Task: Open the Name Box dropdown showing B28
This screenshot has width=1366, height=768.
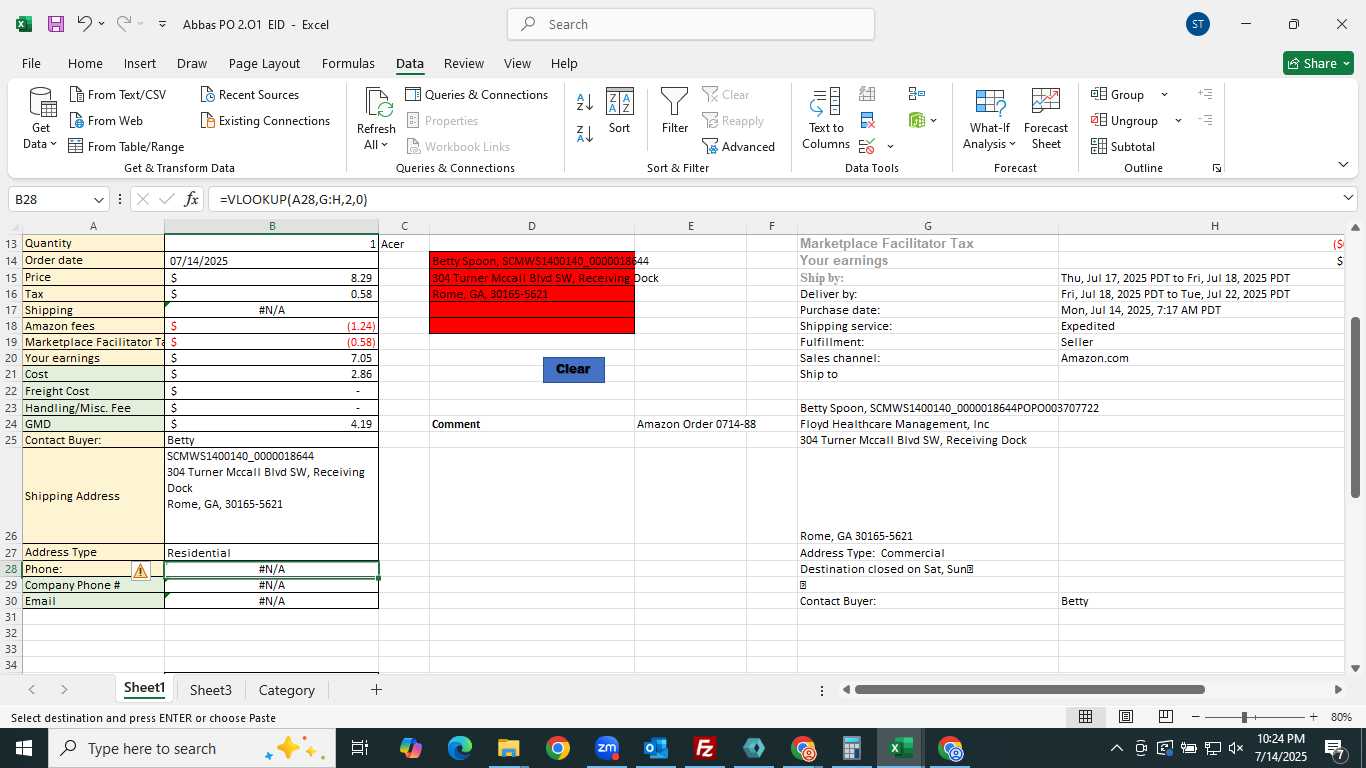Action: [98, 199]
